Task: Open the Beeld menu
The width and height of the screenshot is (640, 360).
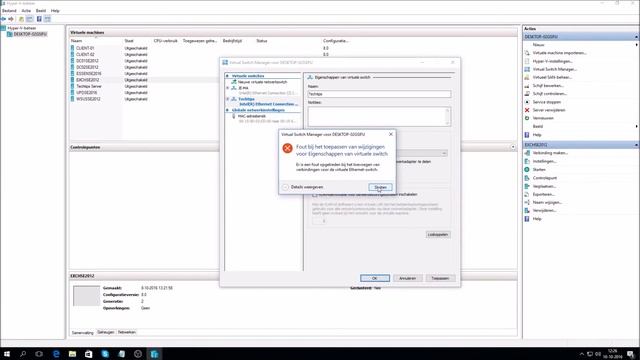Action: tap(41, 11)
